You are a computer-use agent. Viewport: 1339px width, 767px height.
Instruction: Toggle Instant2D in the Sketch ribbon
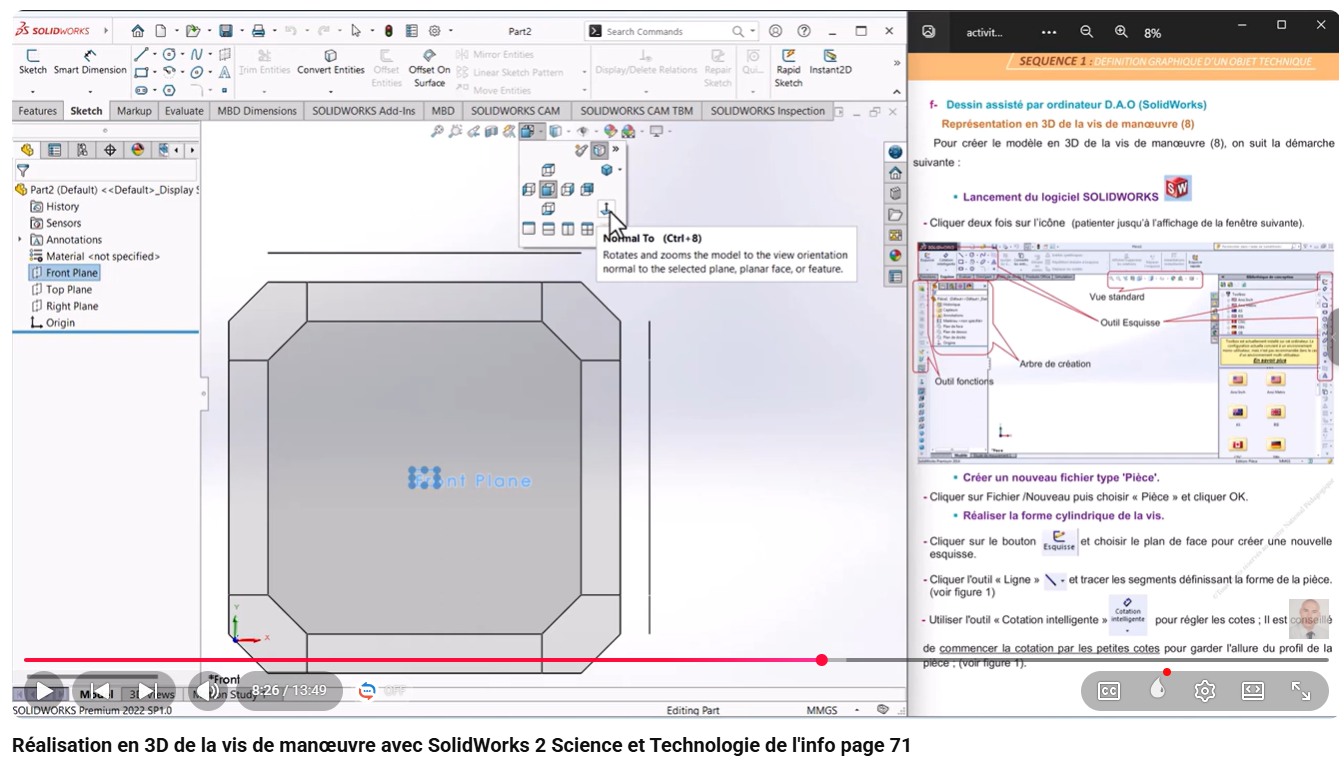[830, 62]
